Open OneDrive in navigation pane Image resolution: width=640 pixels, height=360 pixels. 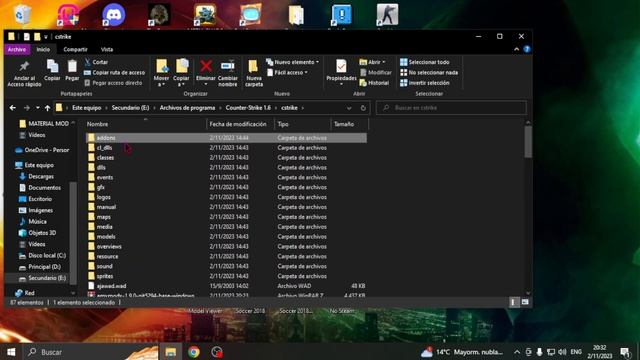(42, 150)
